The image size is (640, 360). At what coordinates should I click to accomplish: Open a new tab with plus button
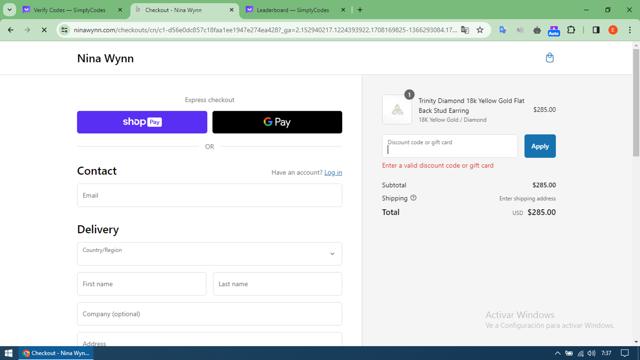[x=360, y=10]
